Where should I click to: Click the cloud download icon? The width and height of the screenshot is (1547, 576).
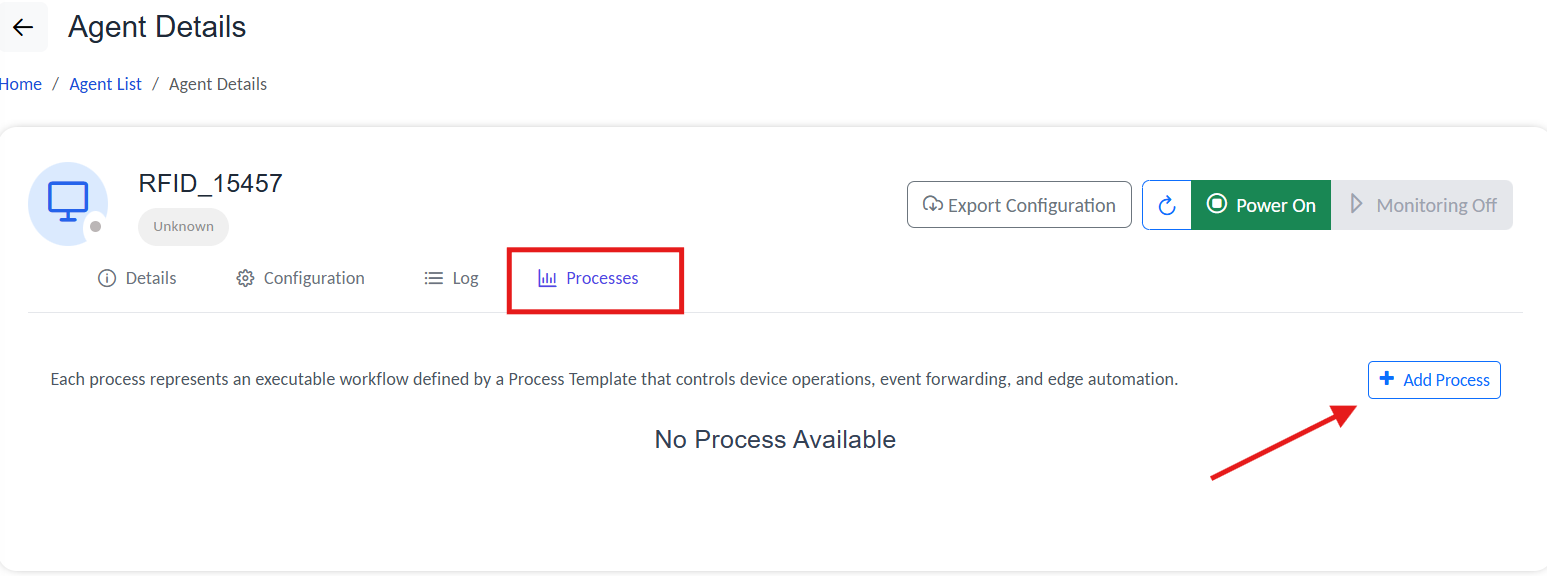(x=932, y=205)
